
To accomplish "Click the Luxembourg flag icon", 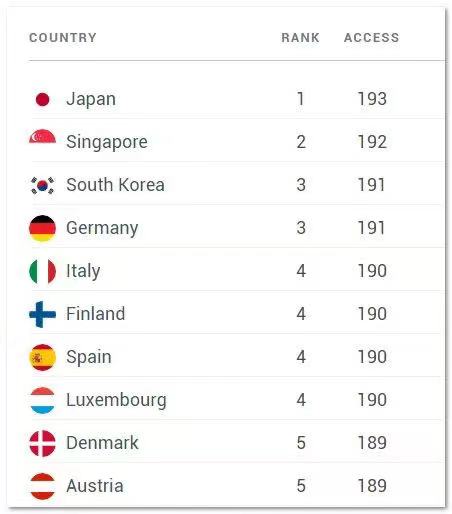I will pos(42,400).
